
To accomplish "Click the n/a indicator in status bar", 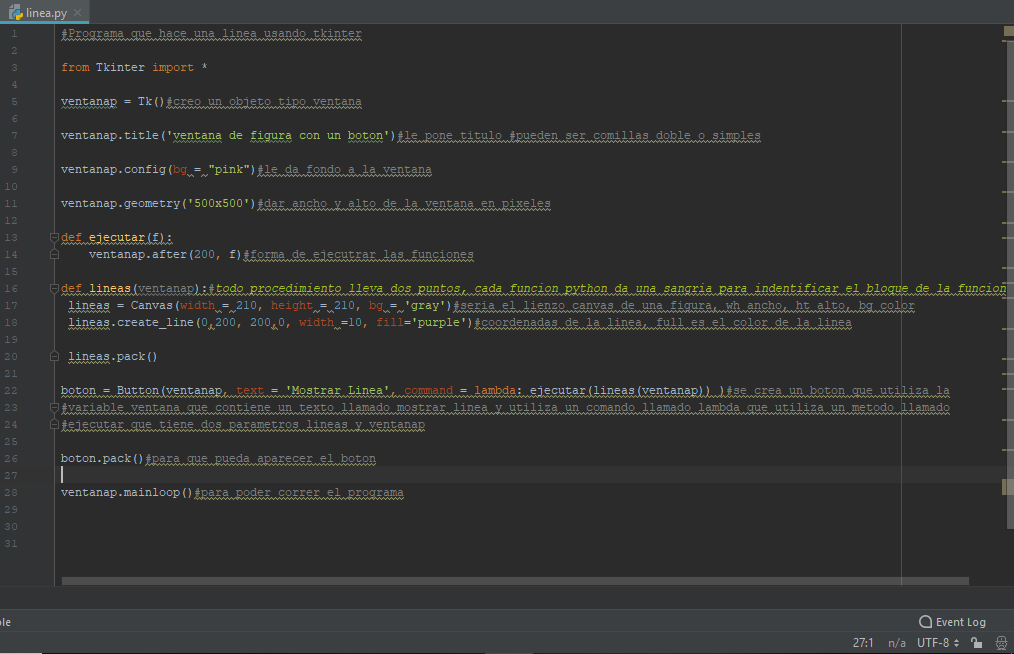I will 897,644.
